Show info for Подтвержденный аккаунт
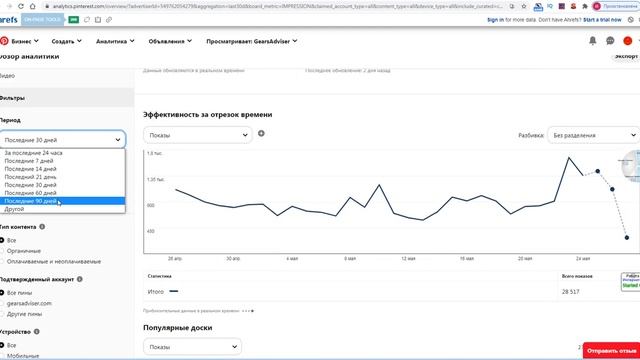This screenshot has height=360, width=640. click(x=80, y=279)
